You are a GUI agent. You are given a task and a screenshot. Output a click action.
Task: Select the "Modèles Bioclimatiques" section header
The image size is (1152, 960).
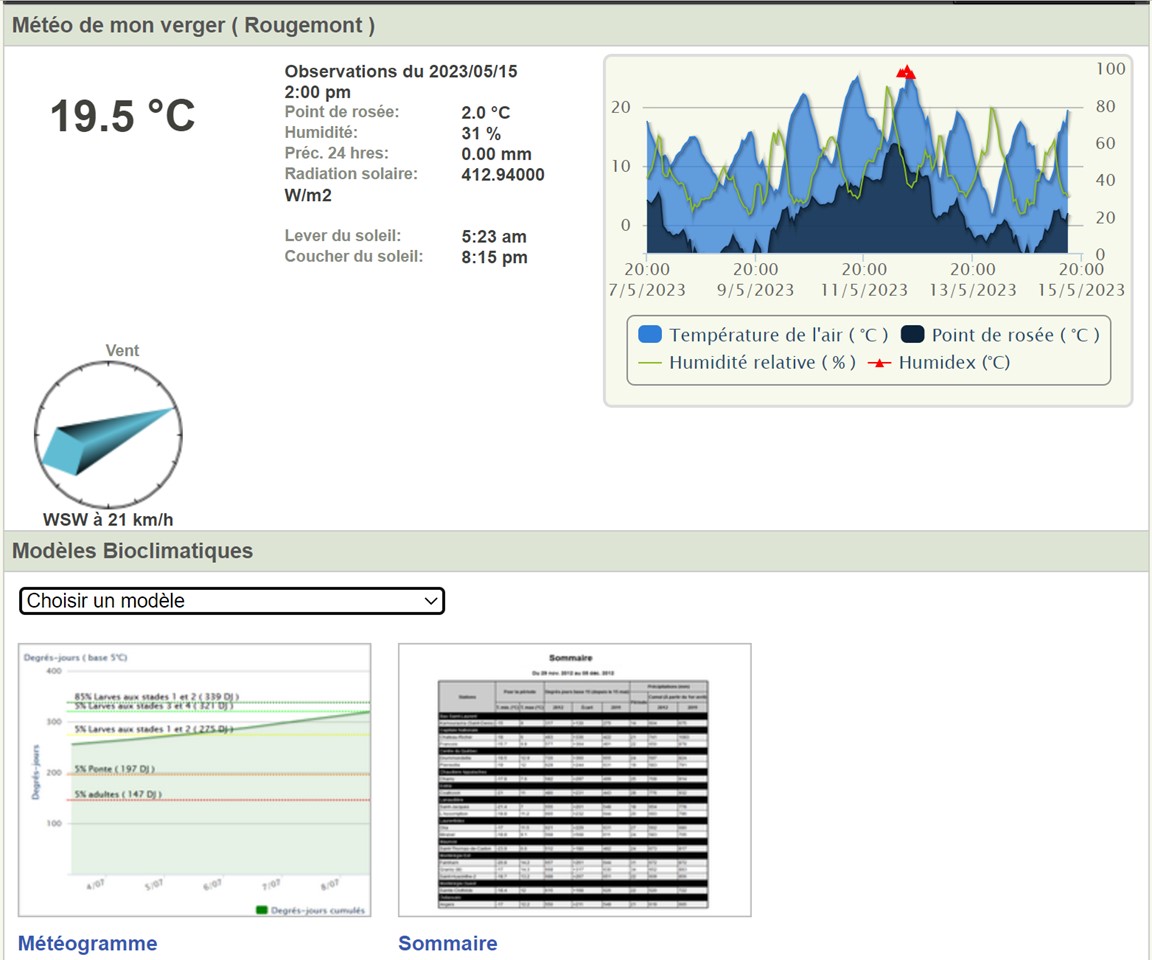(132, 551)
